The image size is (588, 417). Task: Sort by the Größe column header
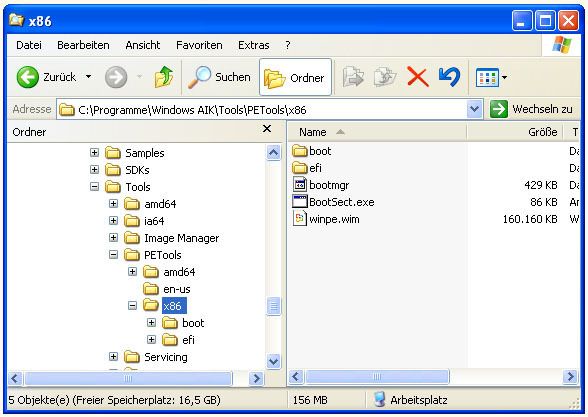(515, 132)
